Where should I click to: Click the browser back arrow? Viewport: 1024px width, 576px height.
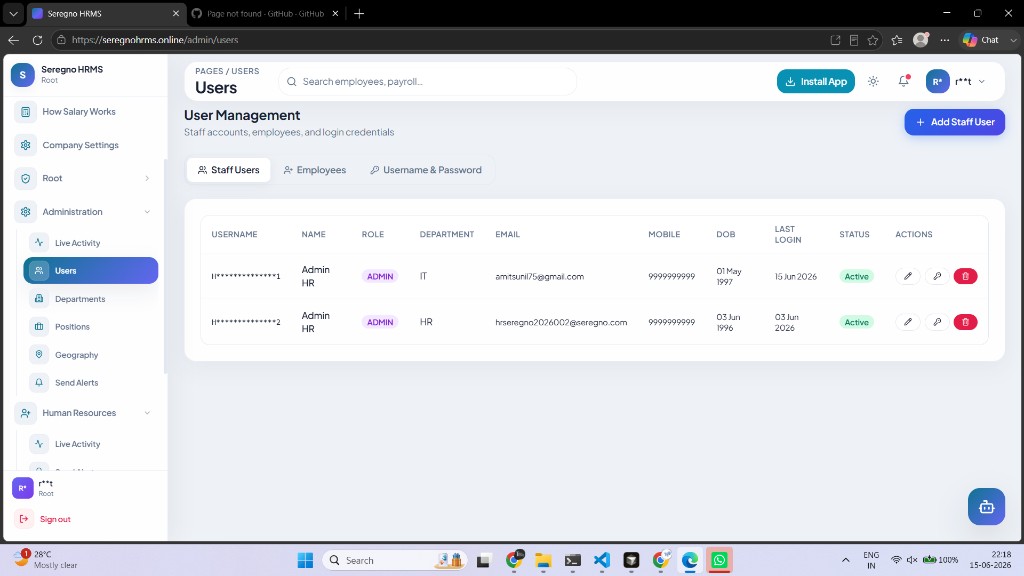14,40
